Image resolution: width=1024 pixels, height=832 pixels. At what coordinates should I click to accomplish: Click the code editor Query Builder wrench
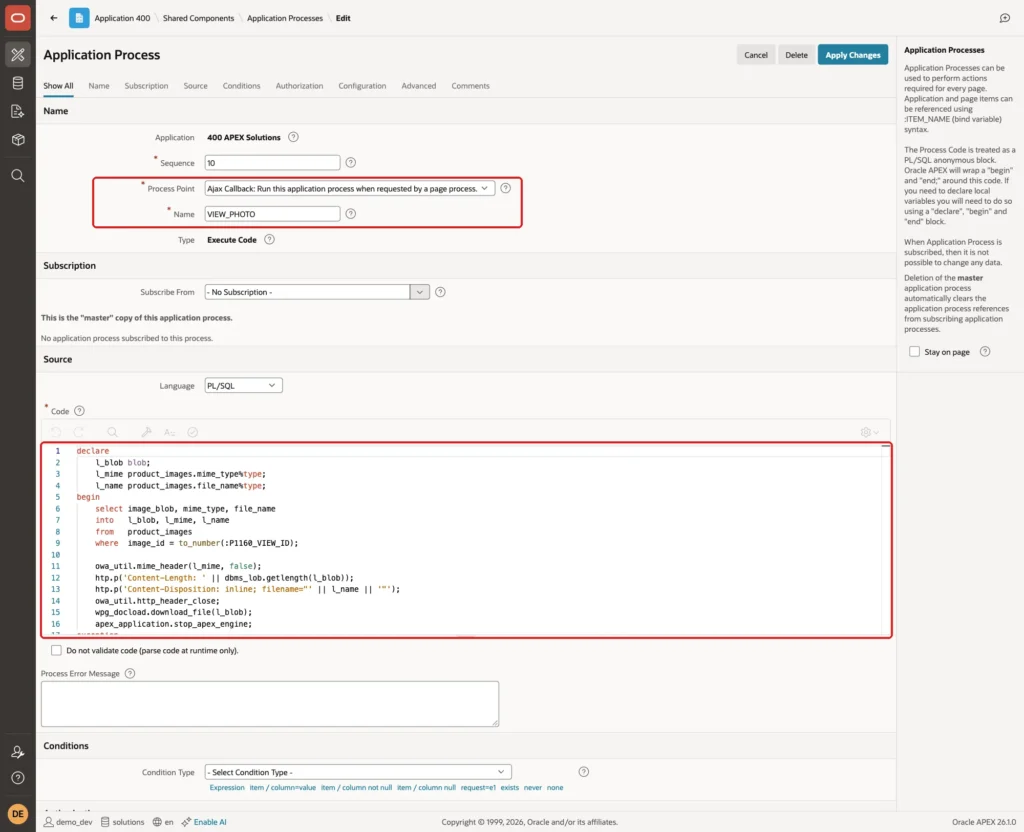coord(146,432)
